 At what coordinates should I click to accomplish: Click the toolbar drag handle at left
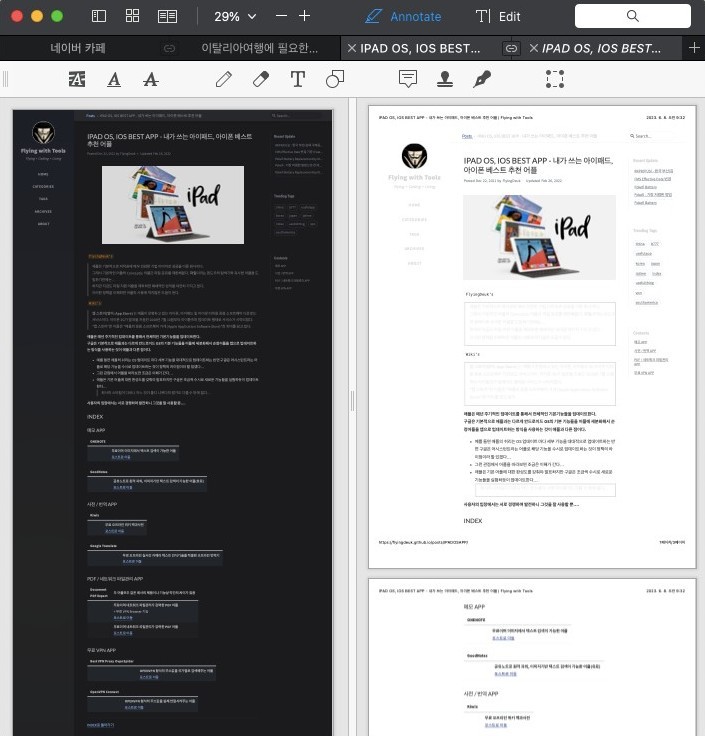pyautogui.click(x=6, y=79)
